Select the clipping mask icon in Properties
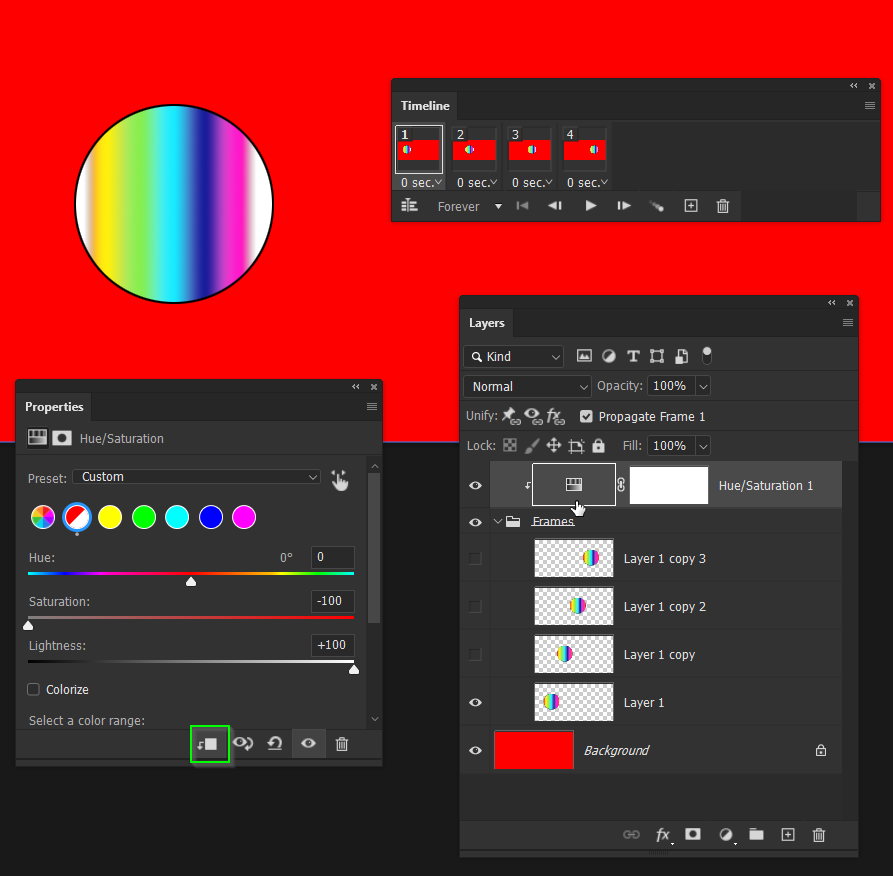 [x=210, y=744]
